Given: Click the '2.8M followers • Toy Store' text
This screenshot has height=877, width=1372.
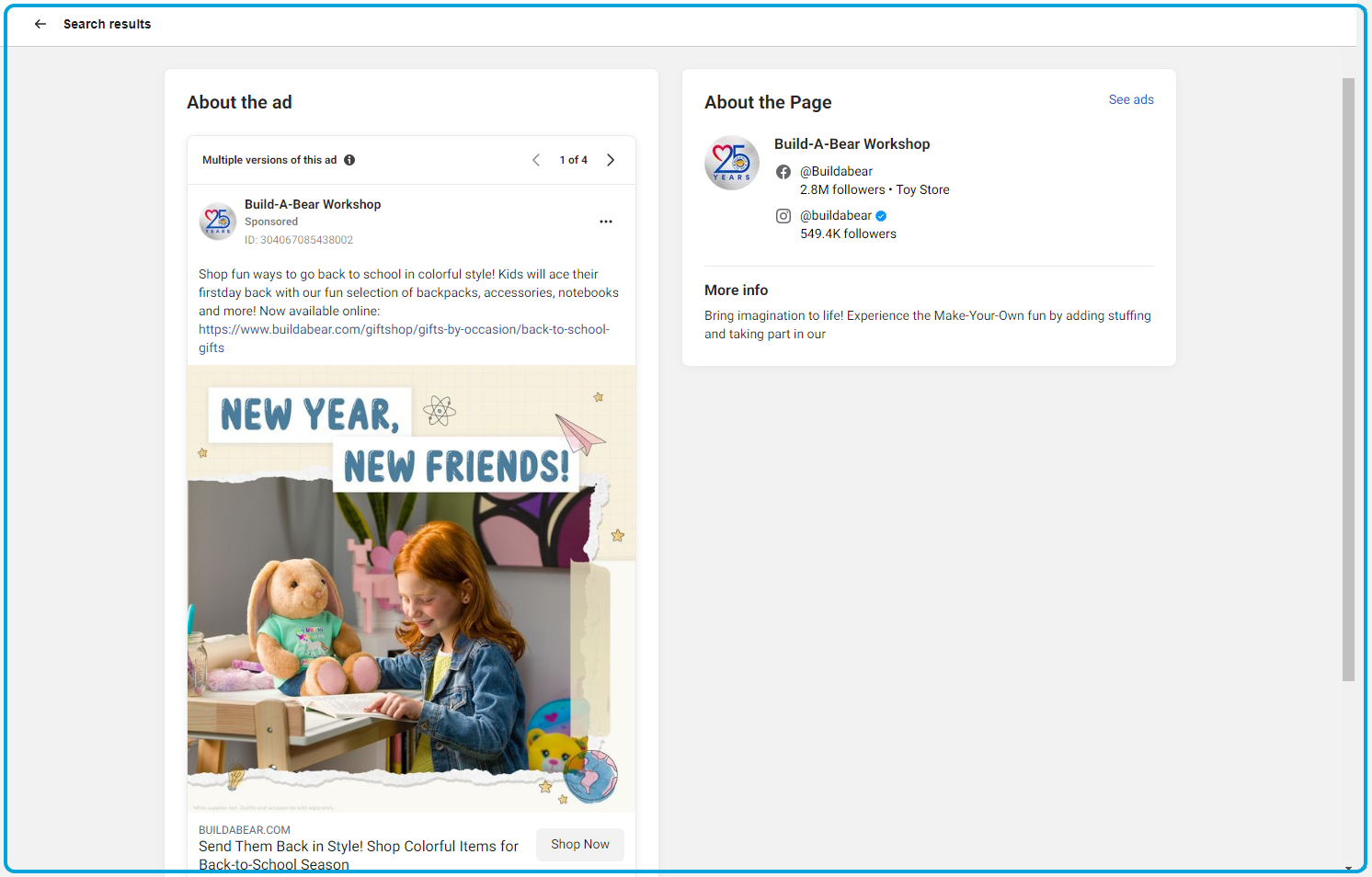Looking at the screenshot, I should pyautogui.click(x=875, y=190).
